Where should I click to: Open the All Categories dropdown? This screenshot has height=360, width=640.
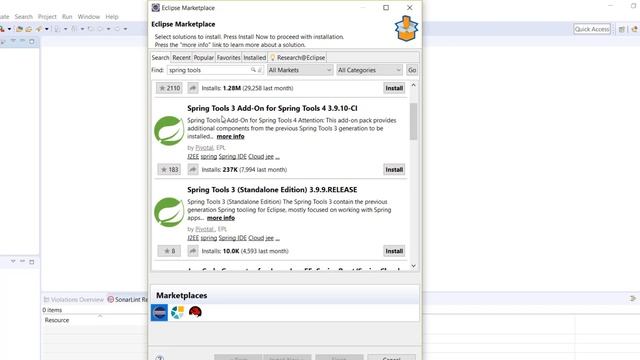(369, 70)
